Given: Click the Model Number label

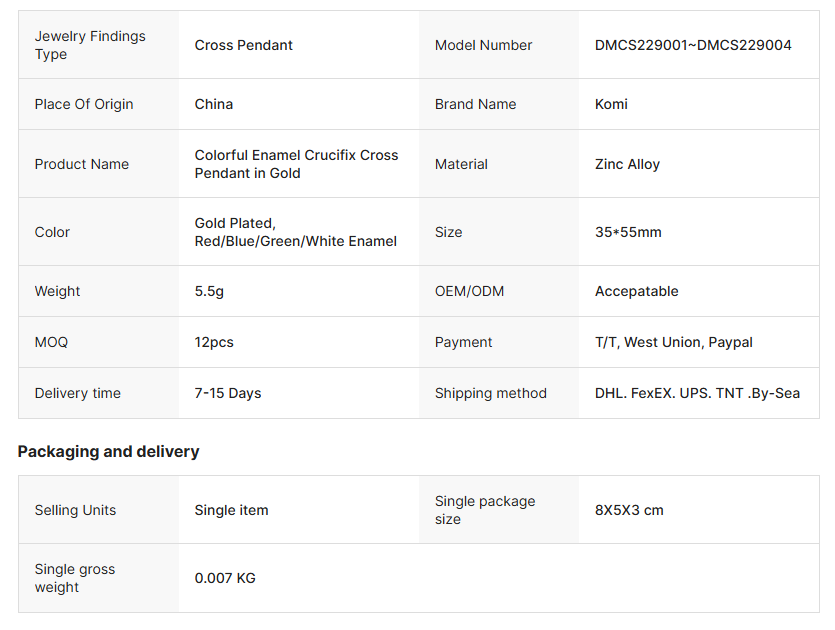Looking at the screenshot, I should click(483, 45).
